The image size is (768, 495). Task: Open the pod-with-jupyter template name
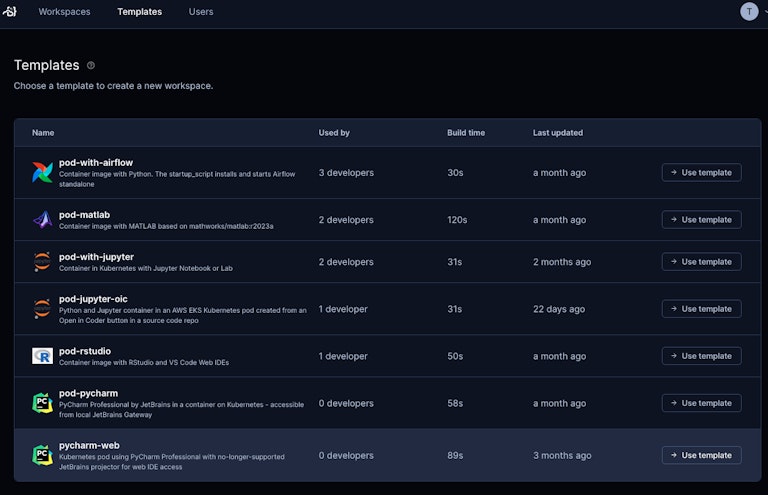96,257
